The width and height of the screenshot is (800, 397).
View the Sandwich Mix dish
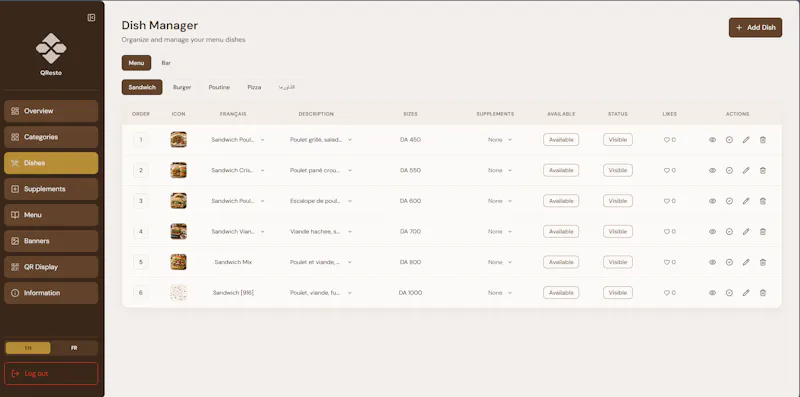(712, 262)
